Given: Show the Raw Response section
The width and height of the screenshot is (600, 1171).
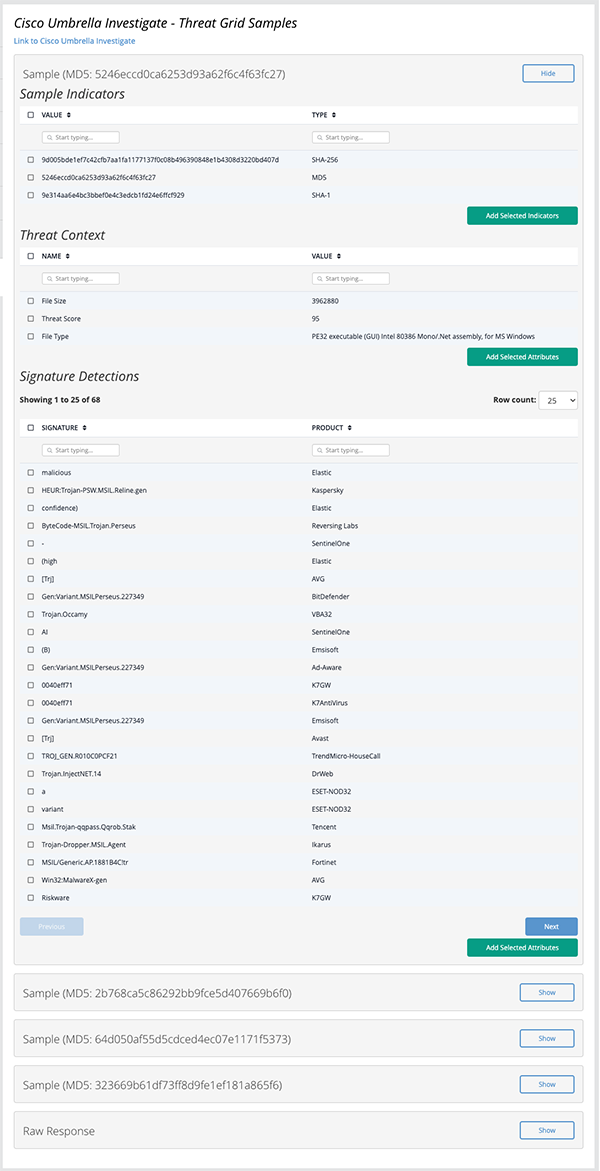Looking at the screenshot, I should click(x=547, y=1131).
